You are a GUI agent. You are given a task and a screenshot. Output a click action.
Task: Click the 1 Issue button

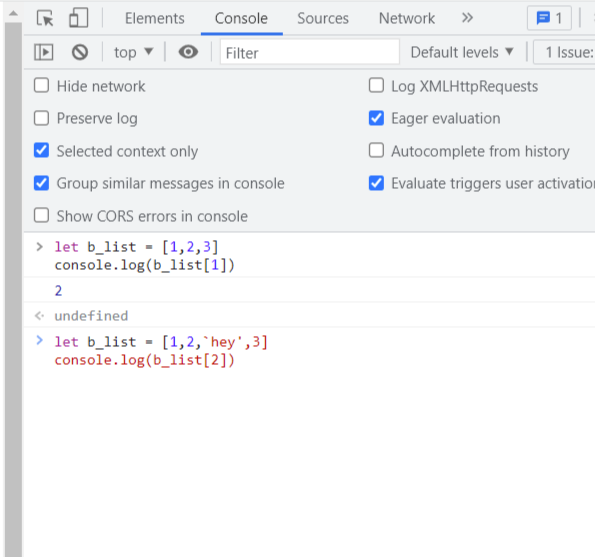(x=564, y=52)
